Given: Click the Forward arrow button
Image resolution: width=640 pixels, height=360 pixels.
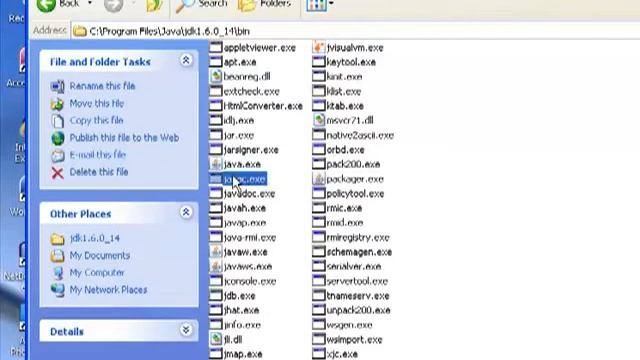Looking at the screenshot, I should tap(113, 5).
